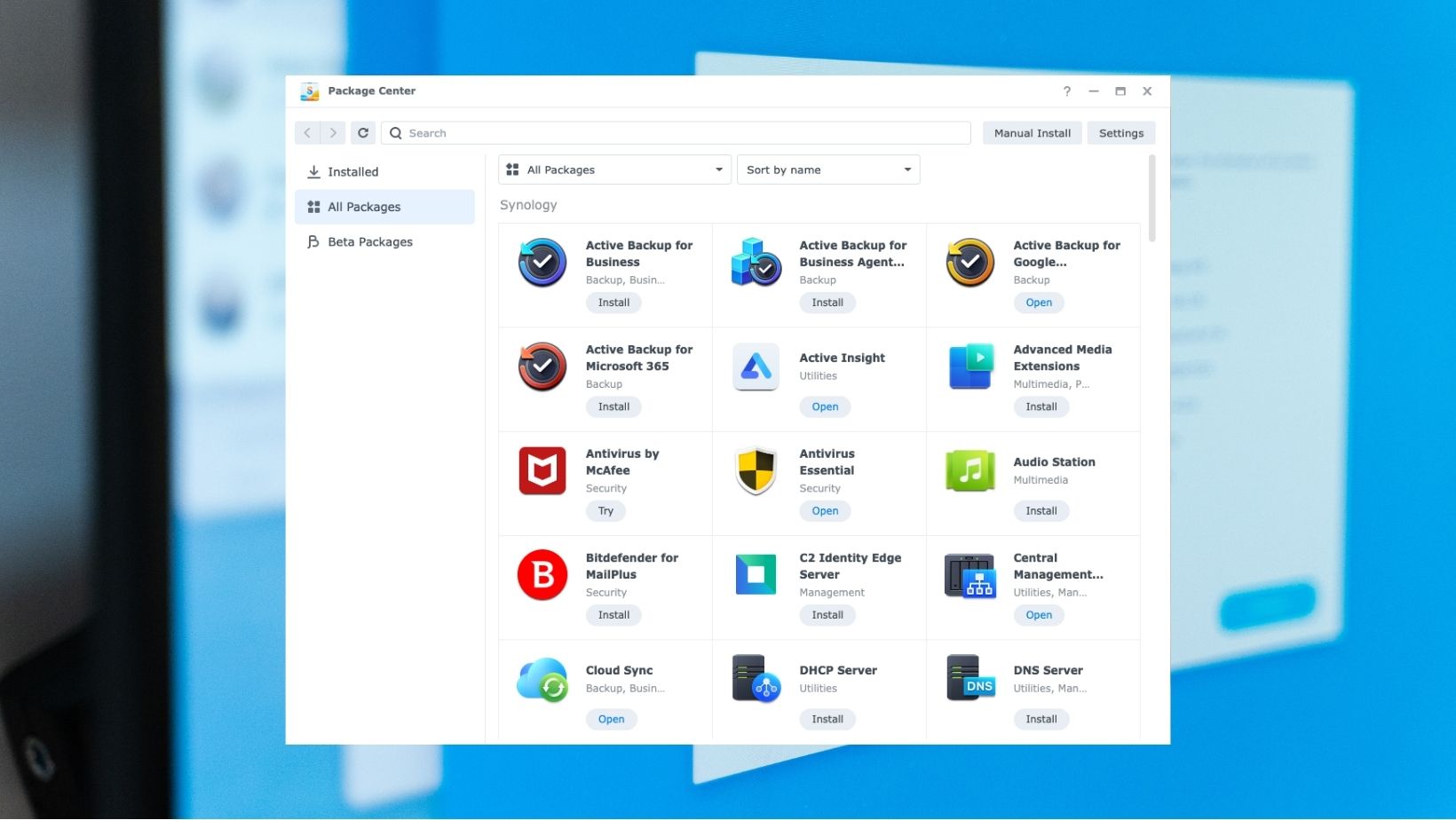Install Active Backup for Business Agent
This screenshot has width=1456, height=820.
pyautogui.click(x=827, y=303)
